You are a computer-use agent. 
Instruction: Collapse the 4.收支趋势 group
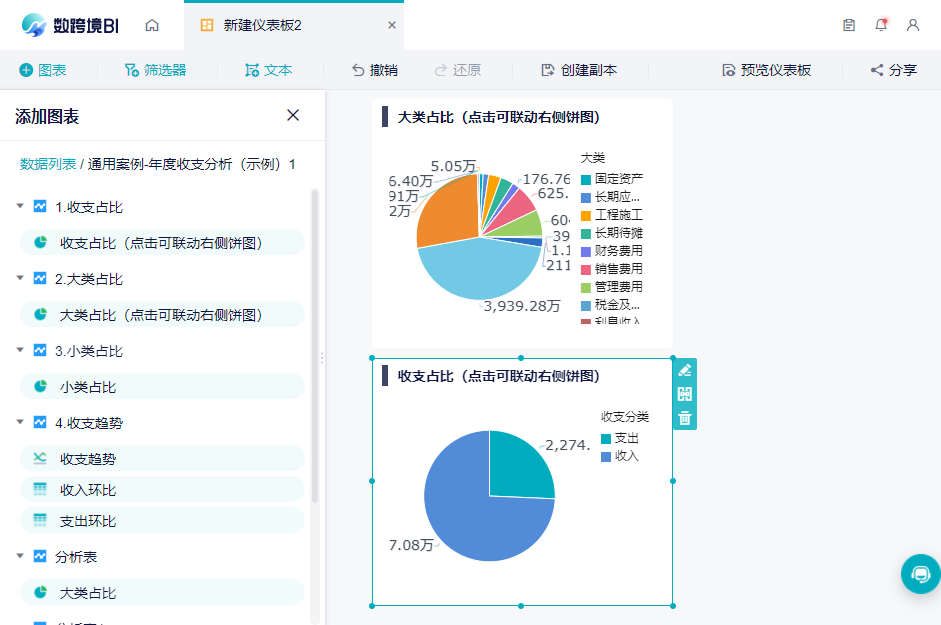click(x=20, y=422)
